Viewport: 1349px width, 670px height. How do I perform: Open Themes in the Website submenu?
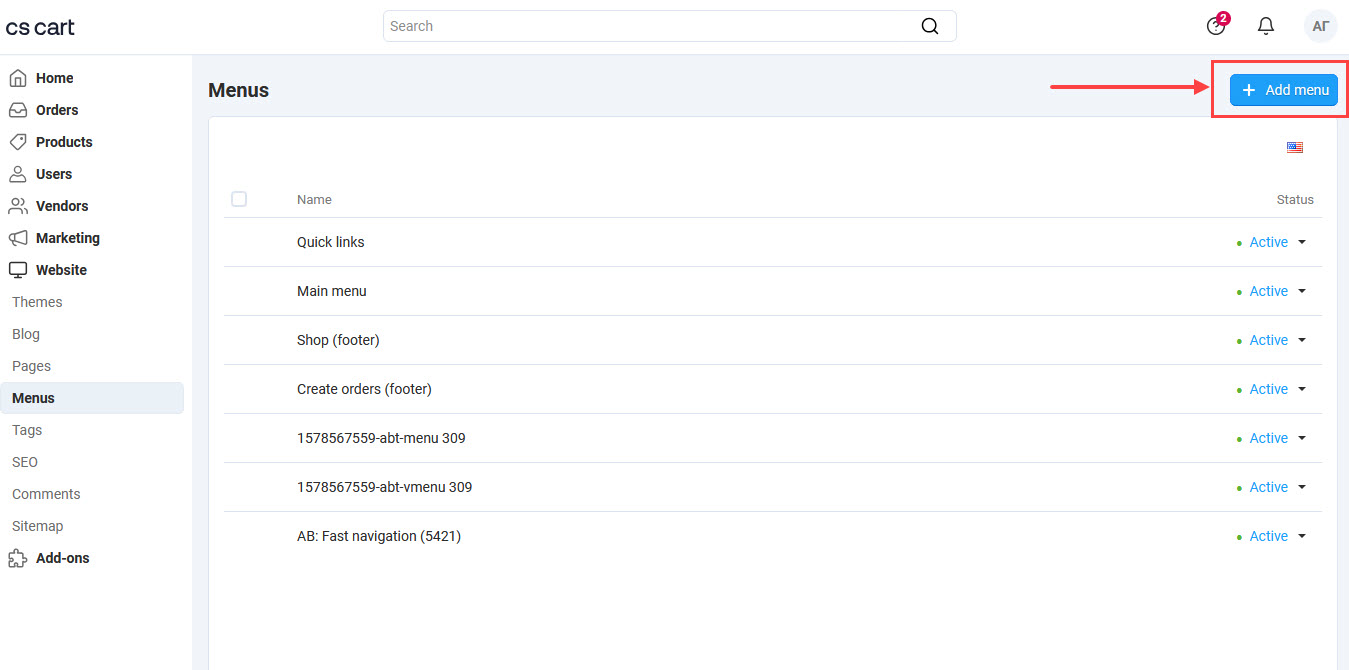click(37, 302)
